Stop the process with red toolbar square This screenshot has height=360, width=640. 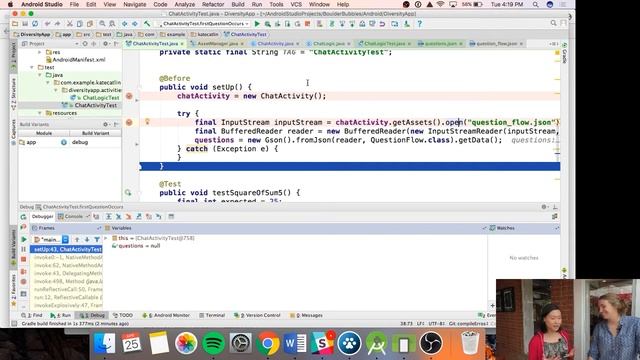(x=307, y=24)
